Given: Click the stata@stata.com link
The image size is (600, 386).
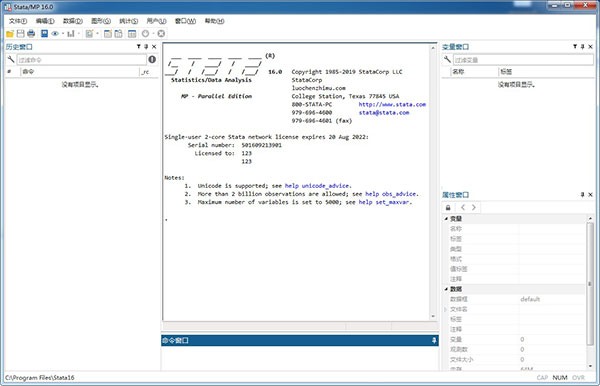Looking at the screenshot, I should [x=384, y=112].
